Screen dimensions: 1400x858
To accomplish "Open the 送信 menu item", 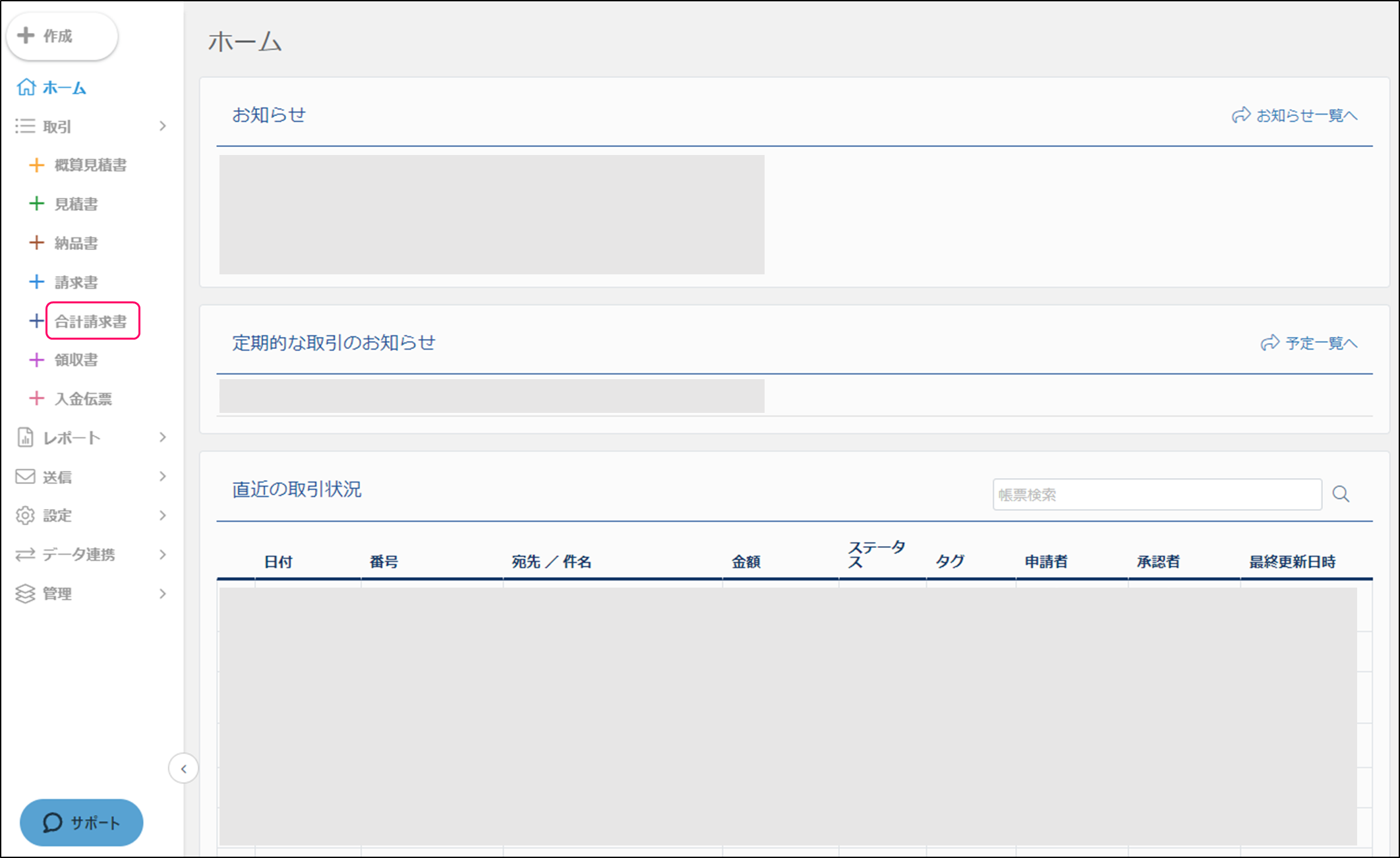I will tap(57, 477).
